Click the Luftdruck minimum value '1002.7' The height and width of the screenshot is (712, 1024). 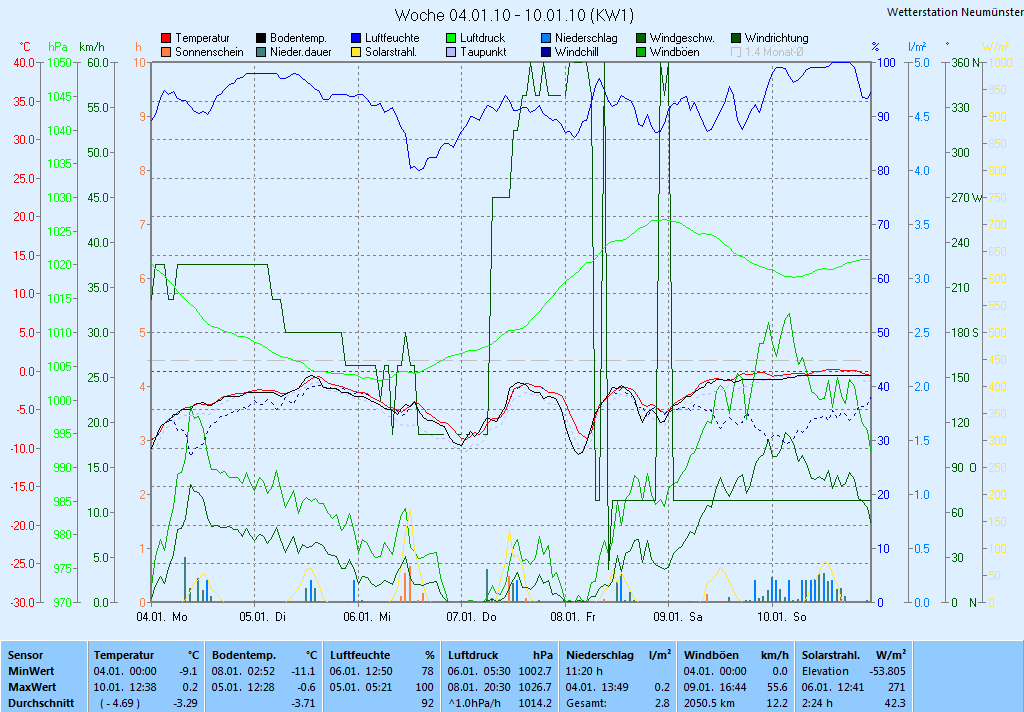535,672
